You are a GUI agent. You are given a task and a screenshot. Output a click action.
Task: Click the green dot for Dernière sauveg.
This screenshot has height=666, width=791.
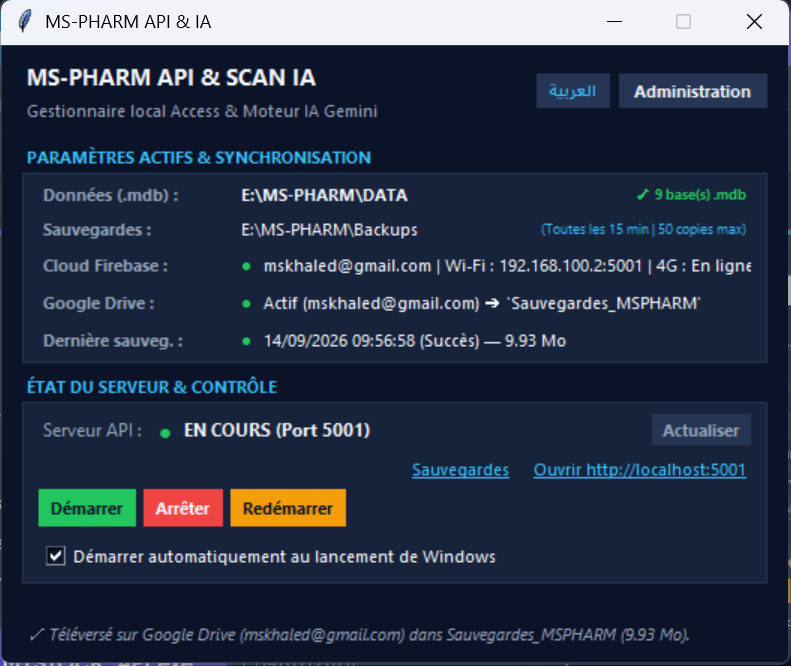(246, 342)
